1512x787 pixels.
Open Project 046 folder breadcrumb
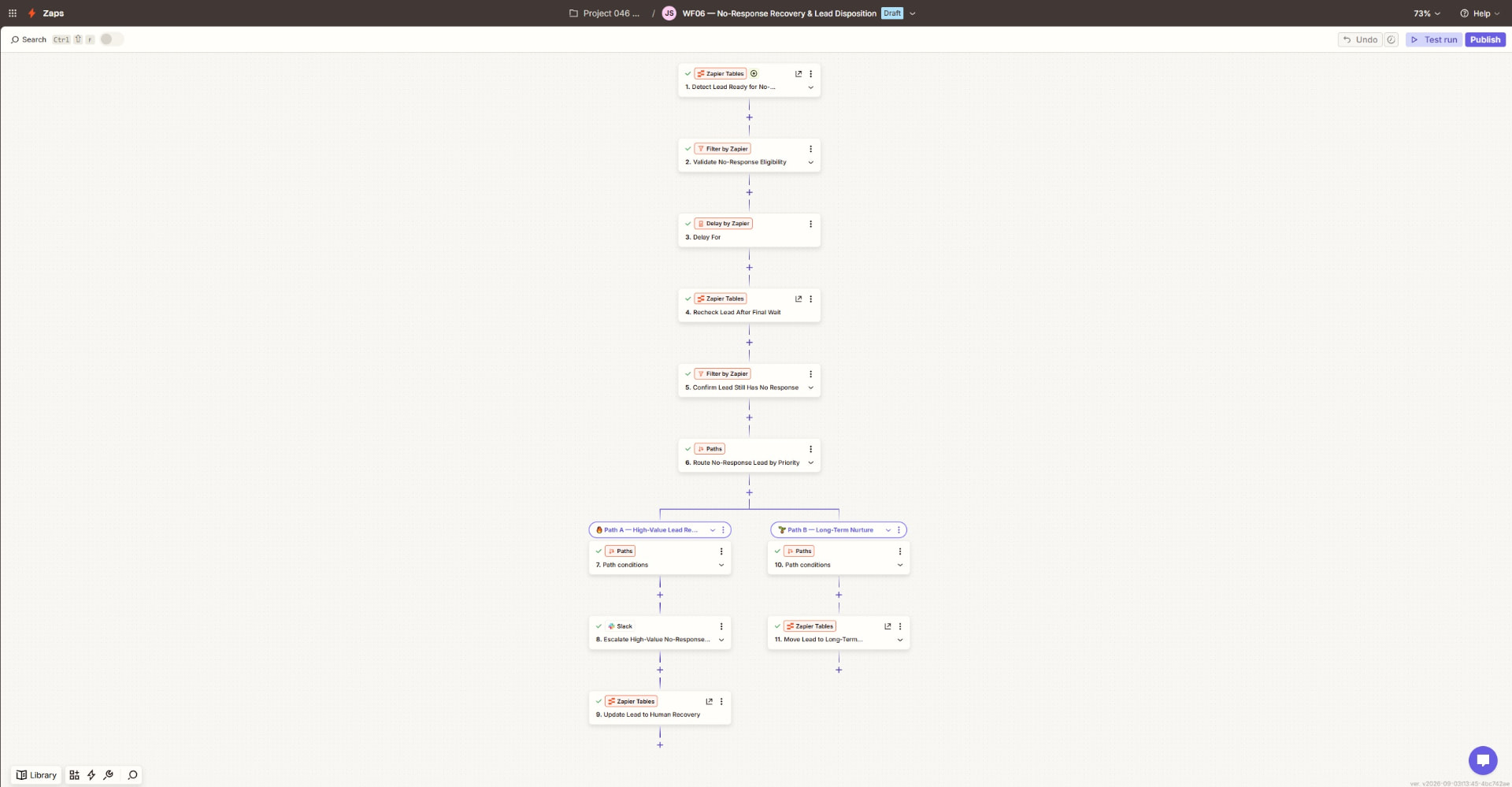605,13
